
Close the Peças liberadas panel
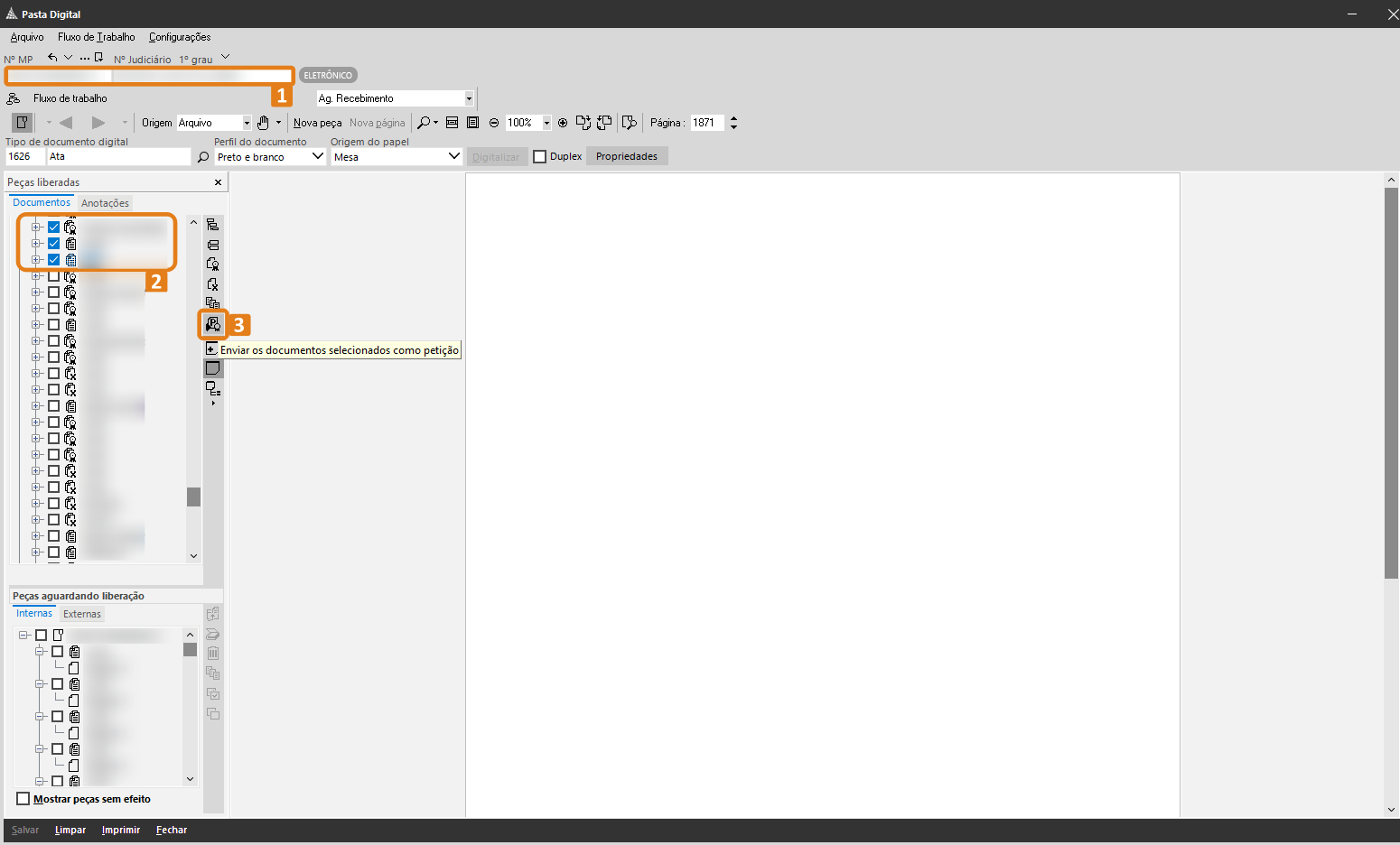tap(218, 182)
